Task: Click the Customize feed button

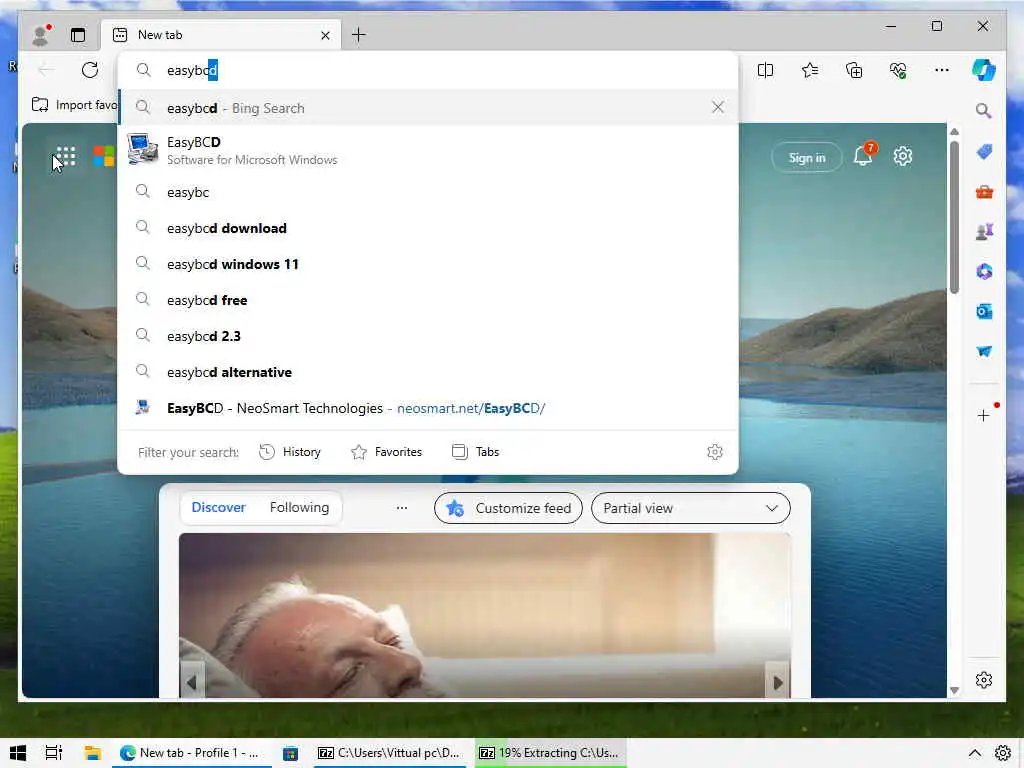Action: (x=508, y=508)
